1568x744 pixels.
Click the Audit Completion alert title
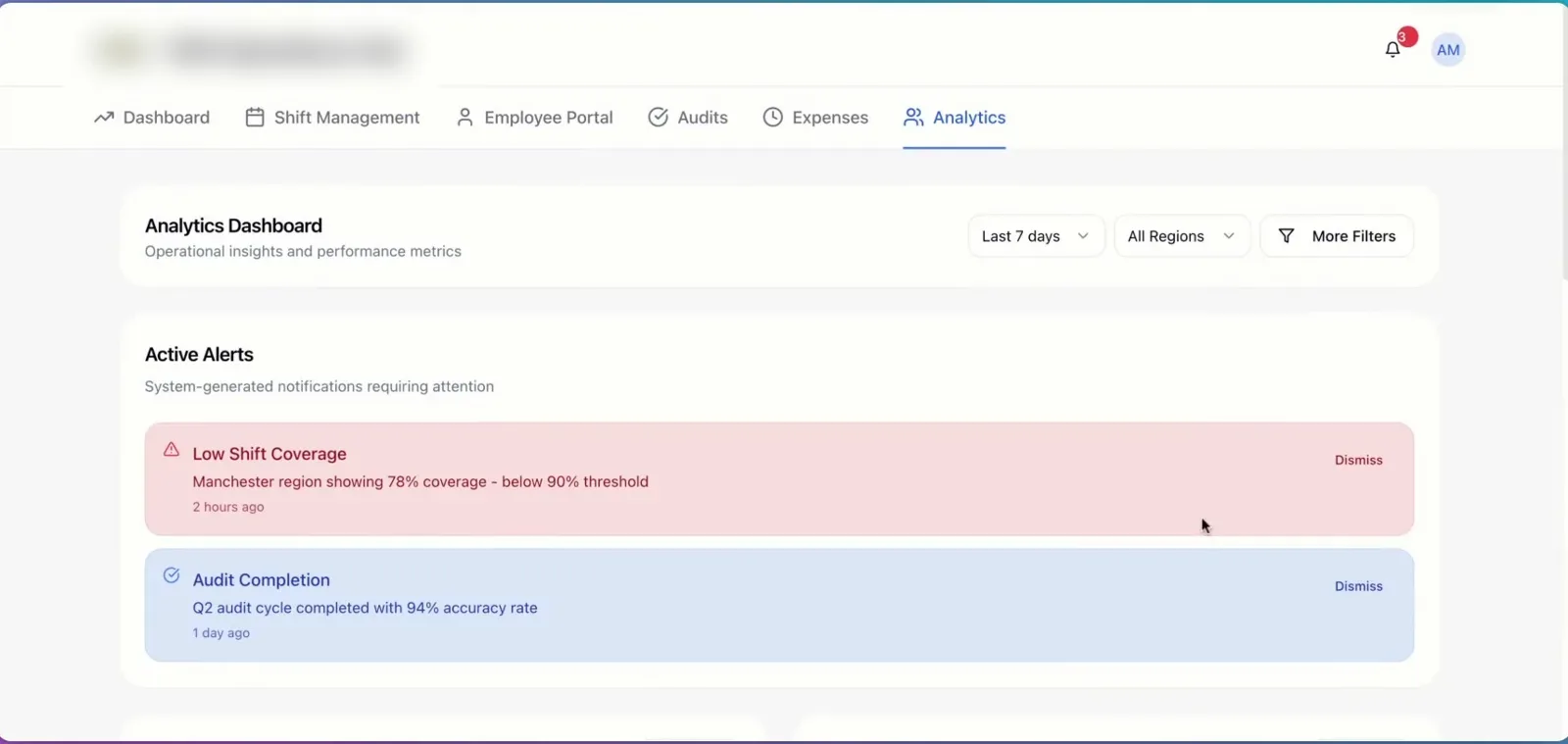[262, 580]
